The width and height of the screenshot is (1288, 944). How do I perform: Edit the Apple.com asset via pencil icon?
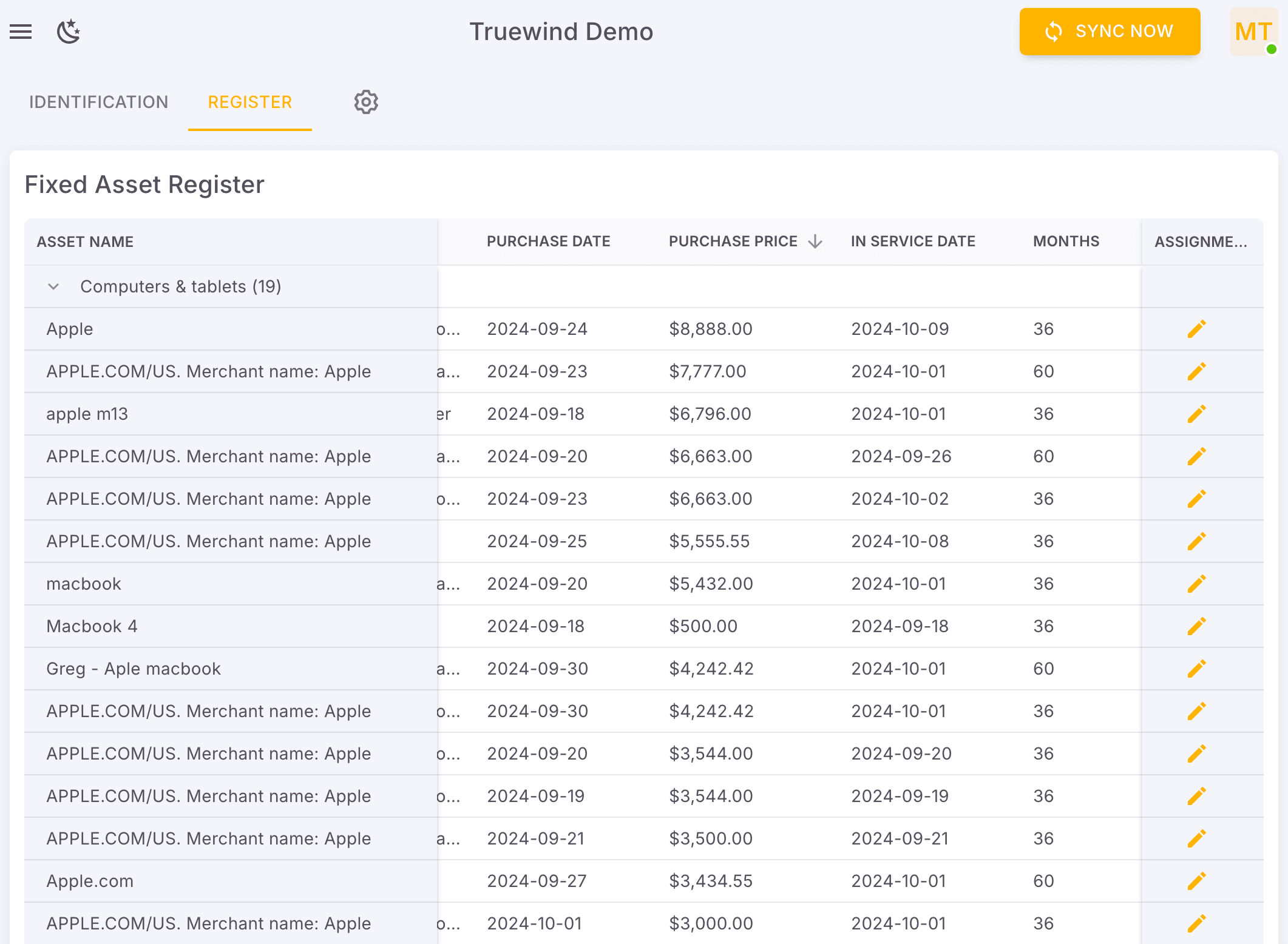click(x=1196, y=880)
